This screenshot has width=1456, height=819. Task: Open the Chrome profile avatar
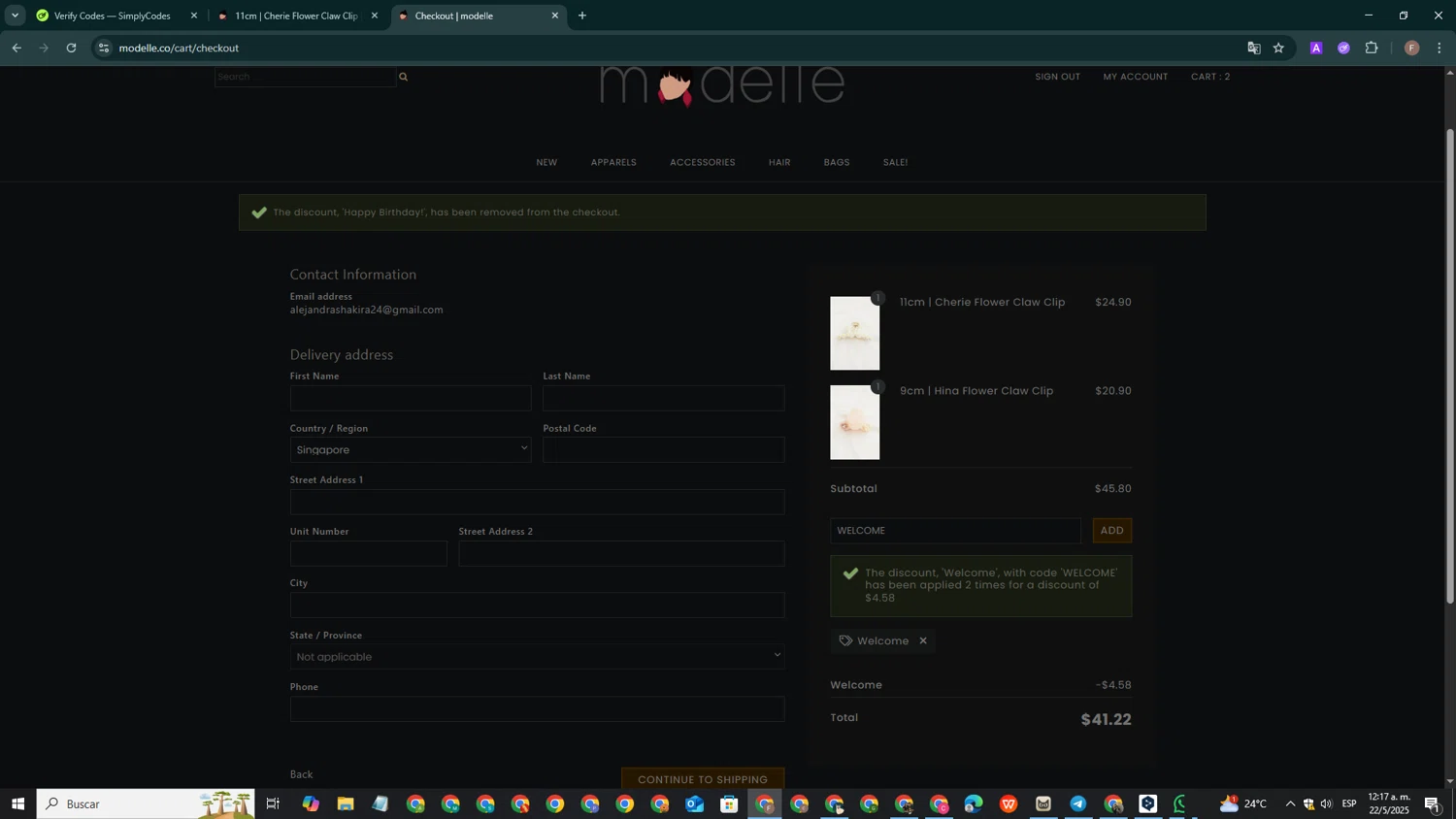click(1411, 48)
